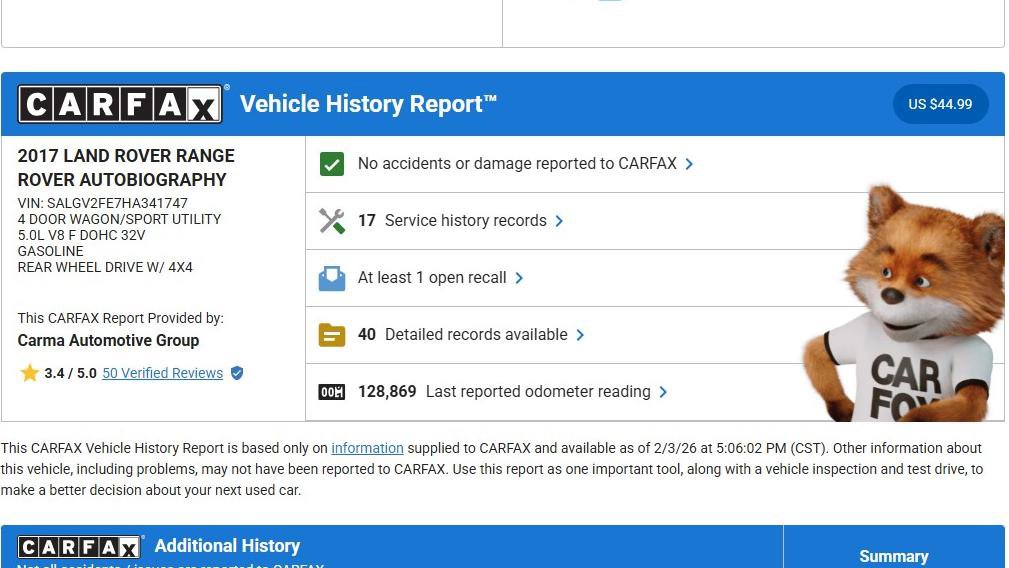Click the gold star rating icon
1009x568 pixels.
[29, 373]
